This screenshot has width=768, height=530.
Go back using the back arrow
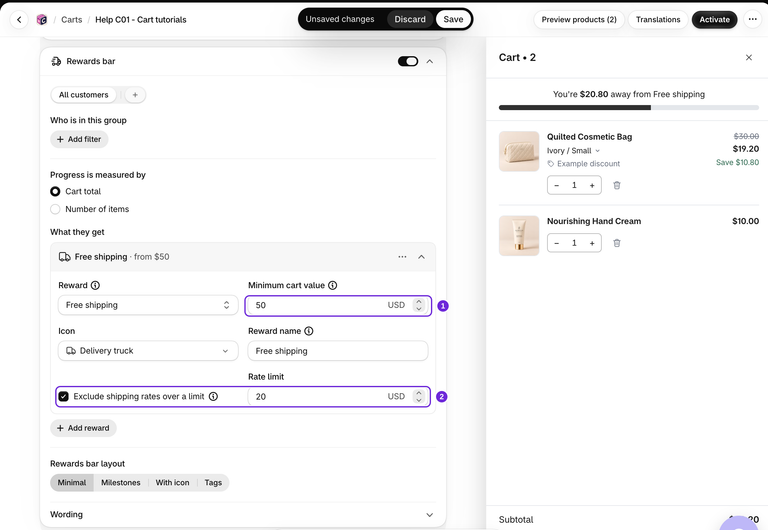tap(19, 20)
